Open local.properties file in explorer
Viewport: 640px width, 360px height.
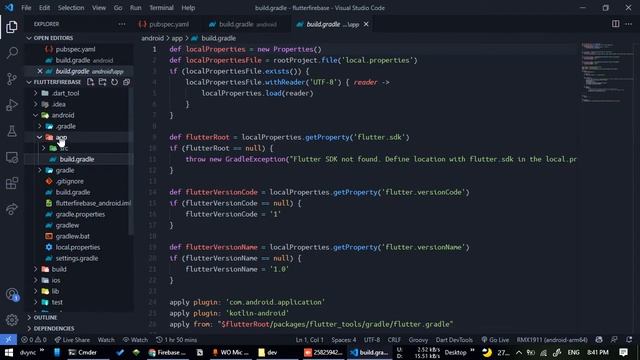point(78,247)
